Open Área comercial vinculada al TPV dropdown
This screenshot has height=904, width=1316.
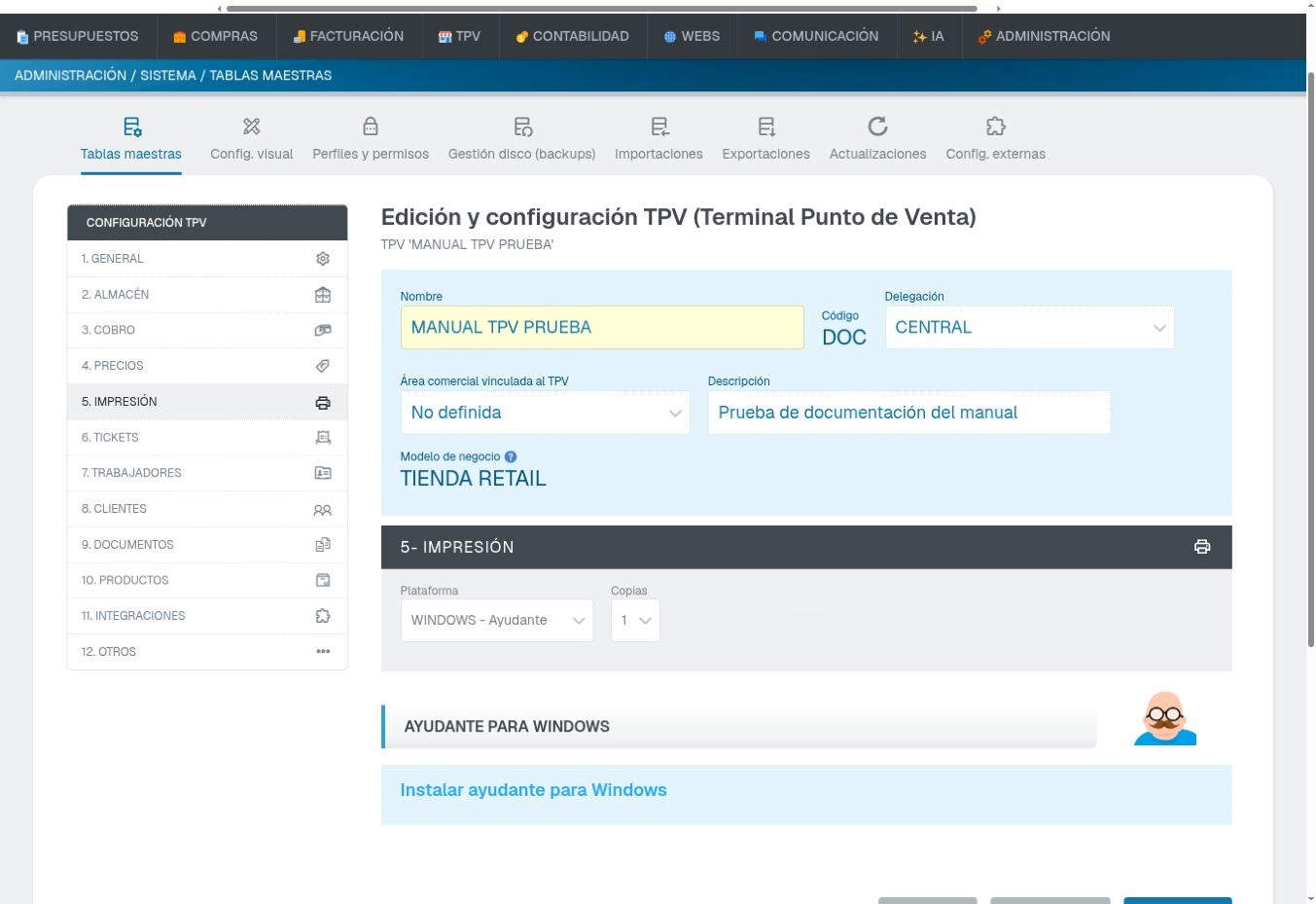click(545, 413)
